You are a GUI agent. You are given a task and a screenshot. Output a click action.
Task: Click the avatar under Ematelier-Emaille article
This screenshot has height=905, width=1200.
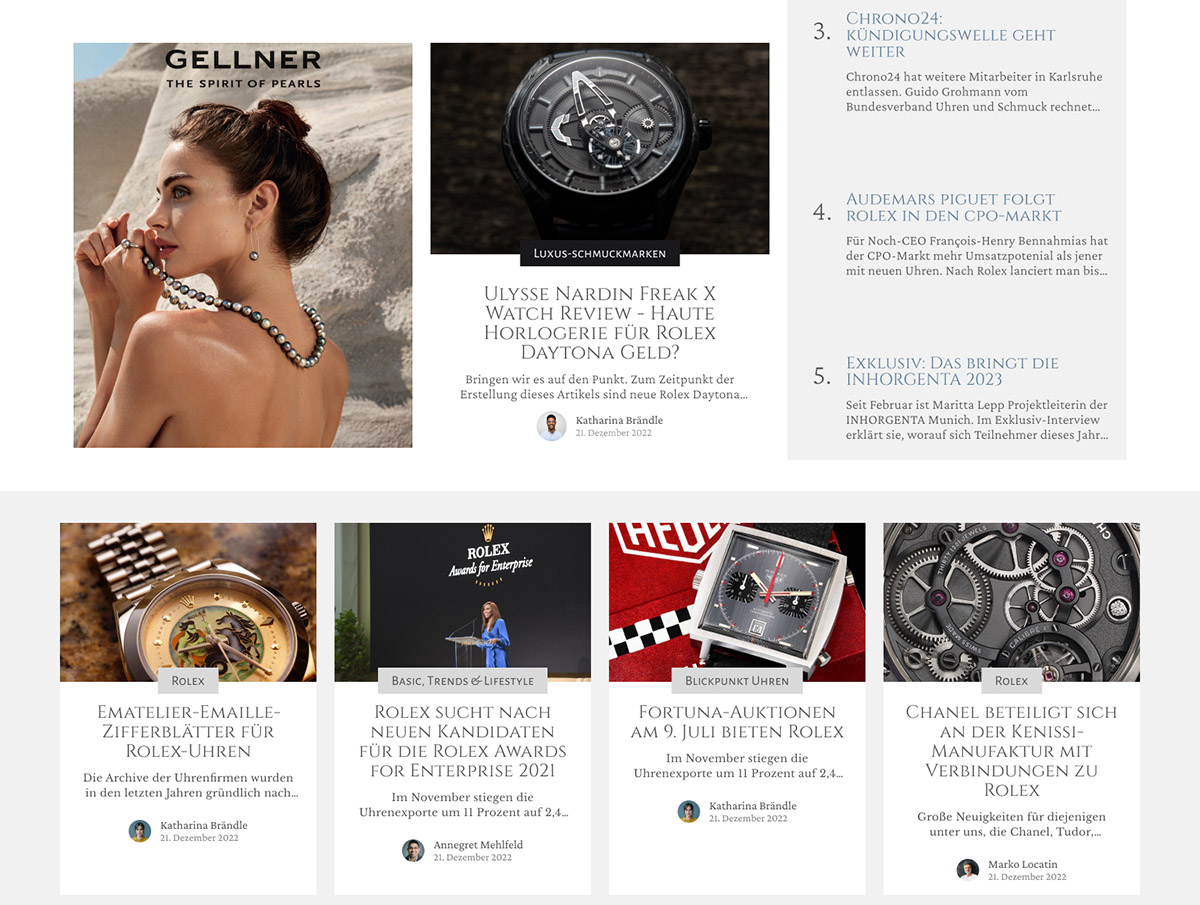tap(140, 831)
